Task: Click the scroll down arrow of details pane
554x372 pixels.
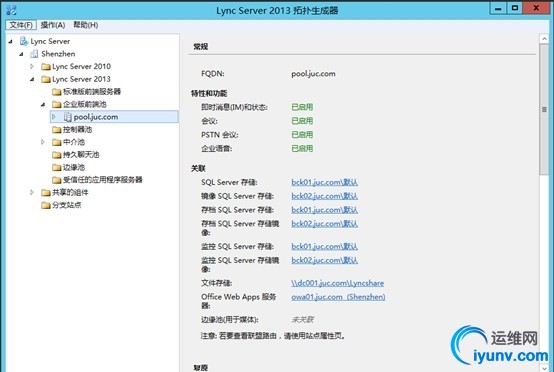Action: click(544, 368)
